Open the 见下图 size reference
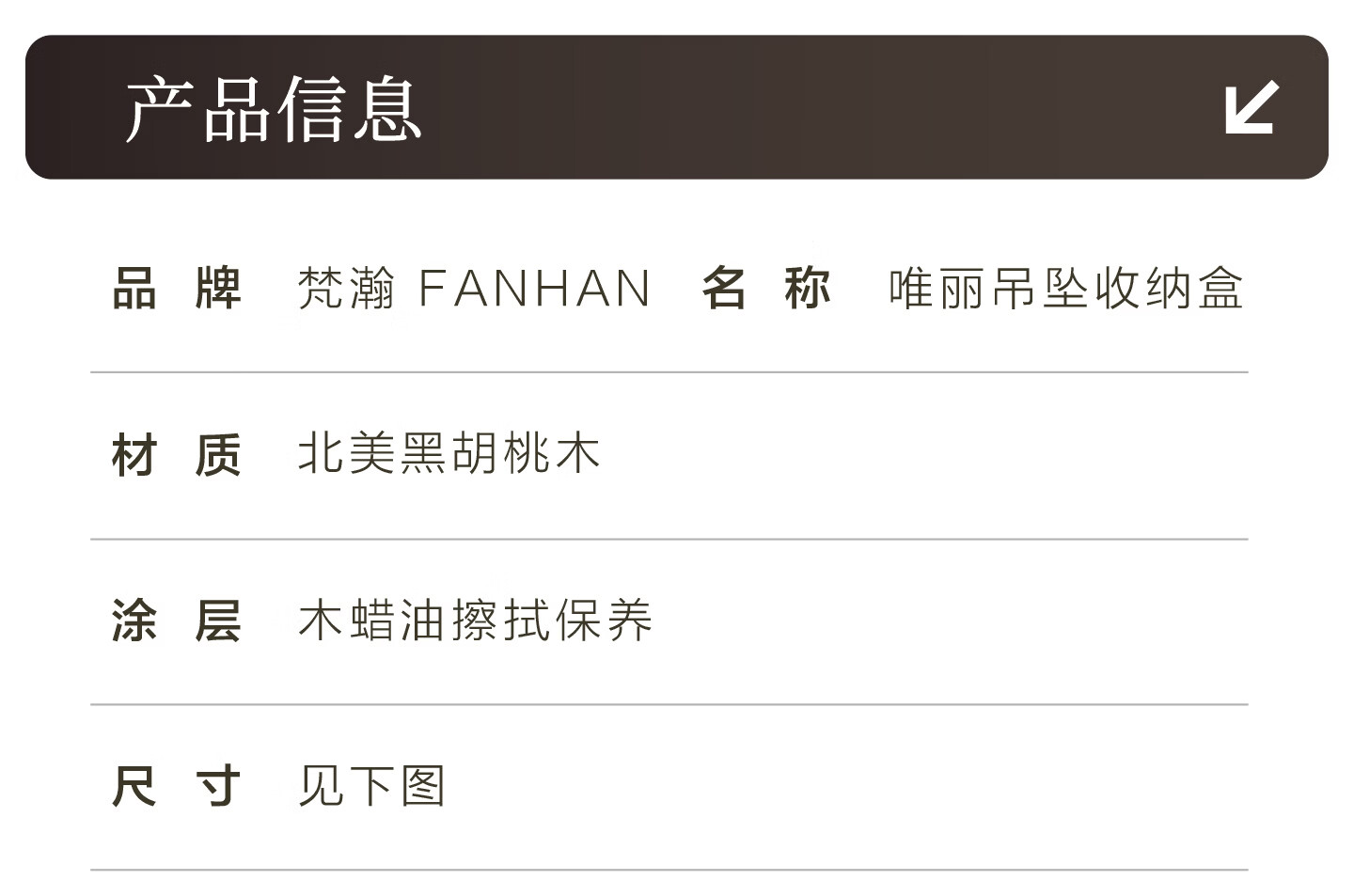1354x896 pixels. (x=371, y=786)
